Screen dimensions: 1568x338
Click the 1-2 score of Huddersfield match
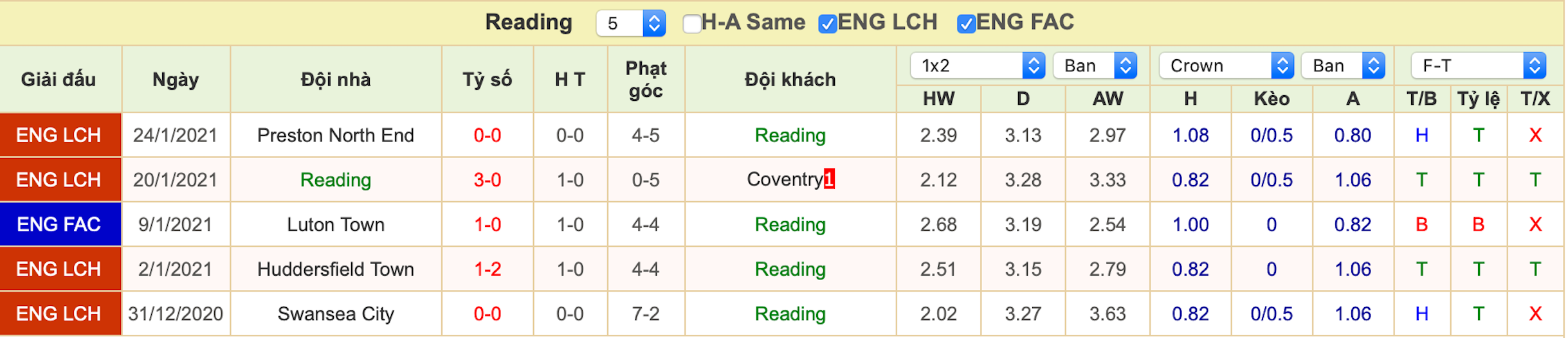[488, 269]
